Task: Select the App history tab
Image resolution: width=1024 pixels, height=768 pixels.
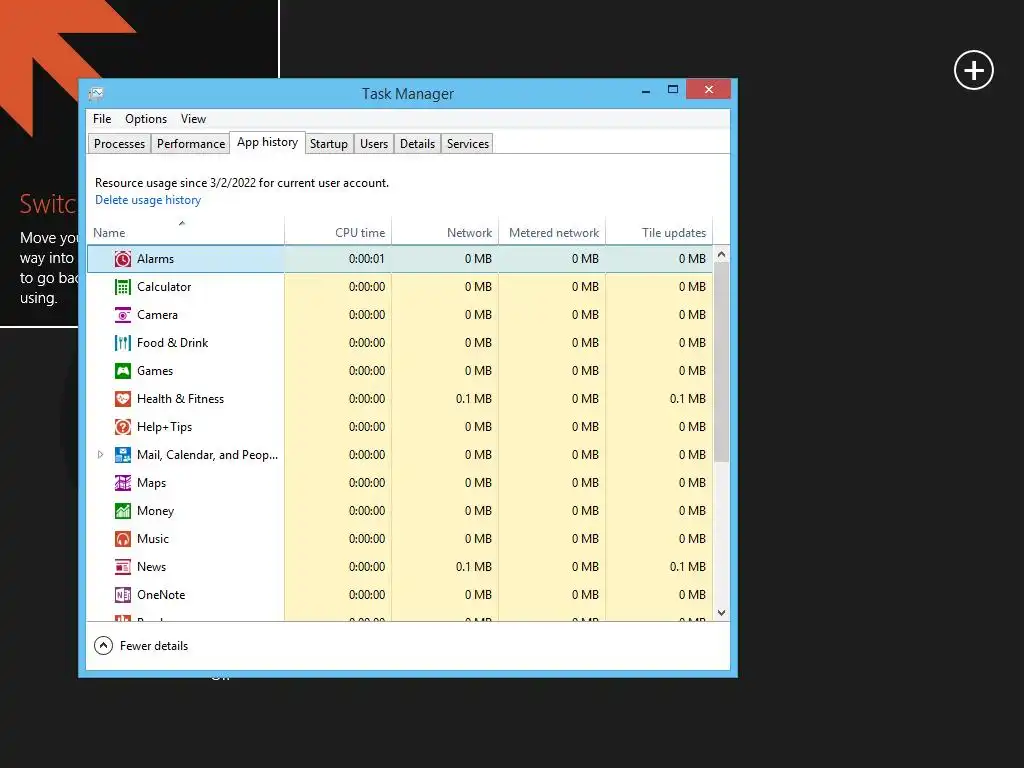Action: pos(267,142)
